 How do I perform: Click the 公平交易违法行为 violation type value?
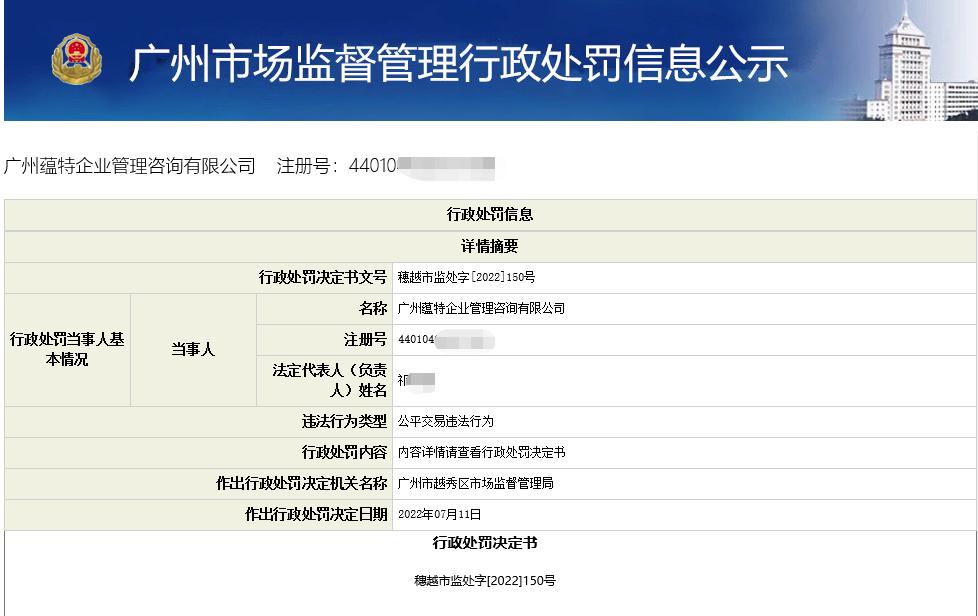[445, 421]
